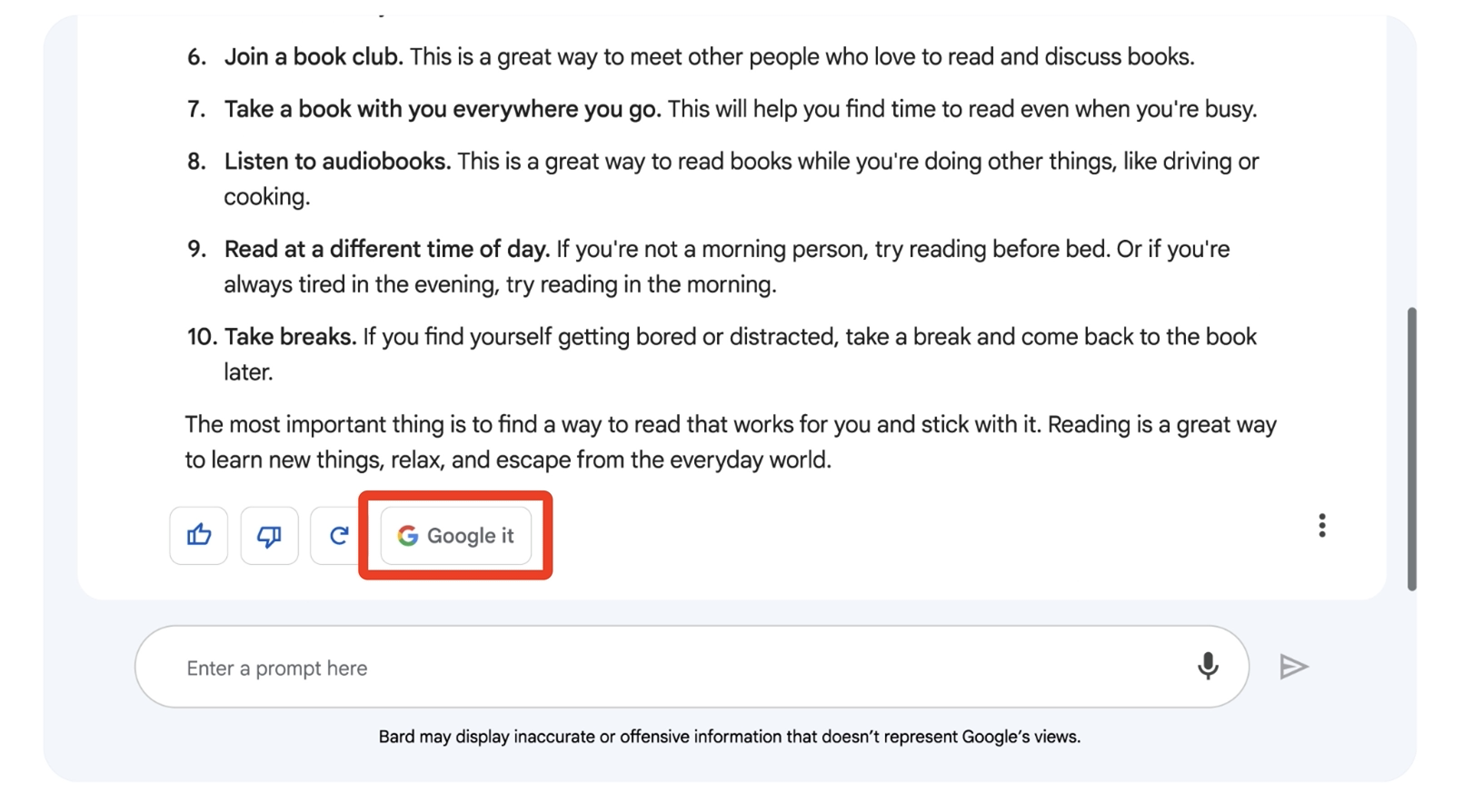Click the sentence about getting bored or distracted
The width and height of the screenshot is (1474, 812).
coord(809,337)
